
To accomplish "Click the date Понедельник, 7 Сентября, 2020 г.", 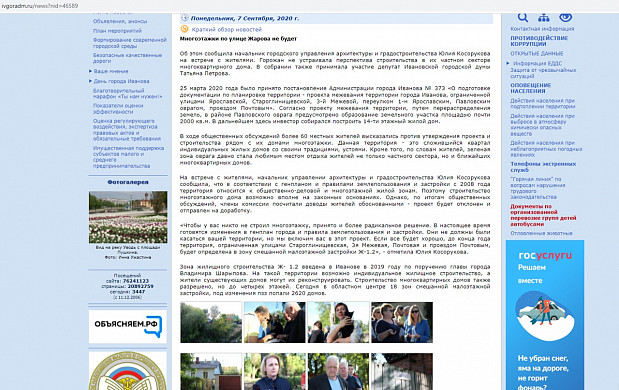I will coord(245,18).
